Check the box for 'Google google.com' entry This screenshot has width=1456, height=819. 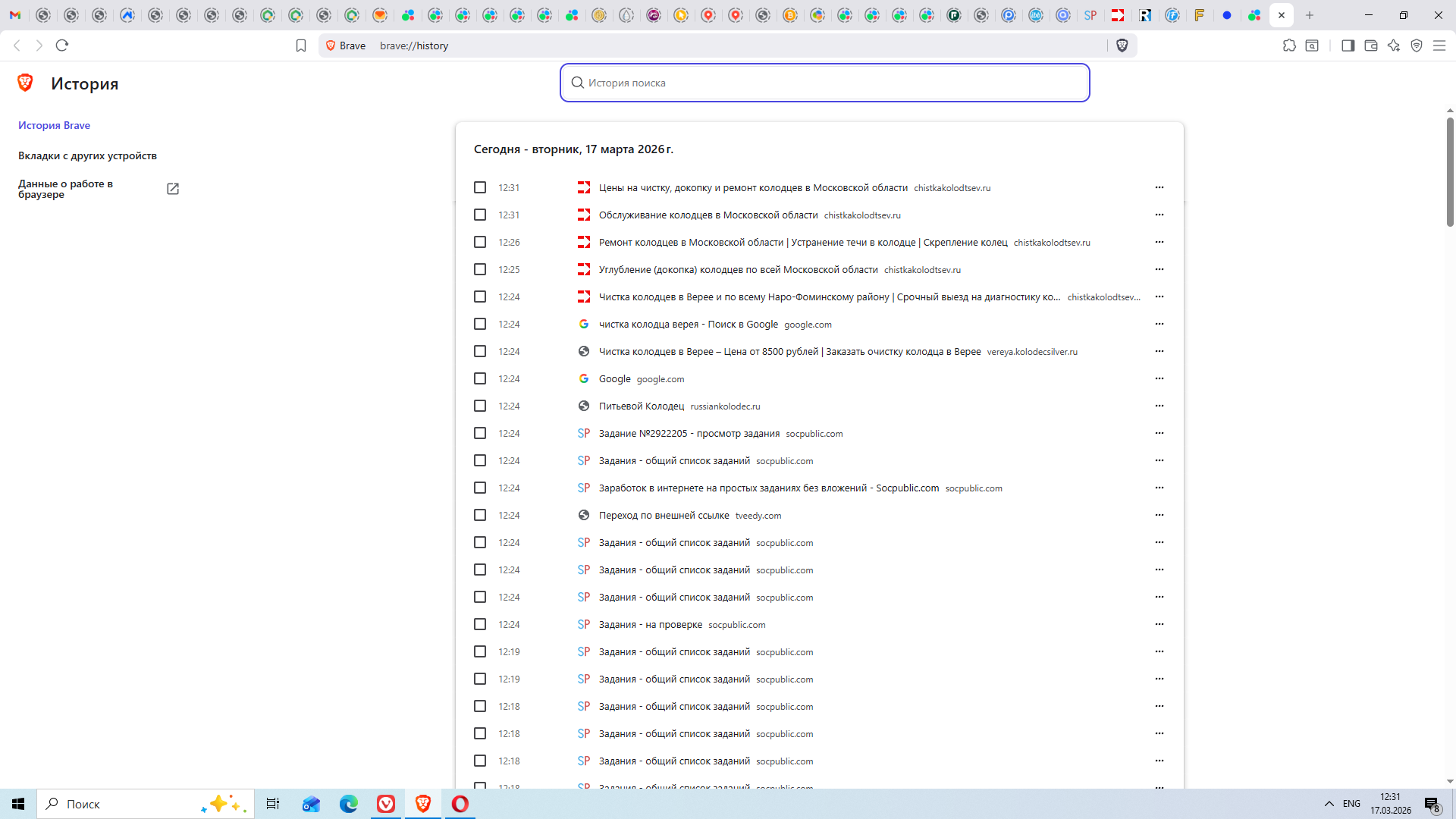pos(480,378)
